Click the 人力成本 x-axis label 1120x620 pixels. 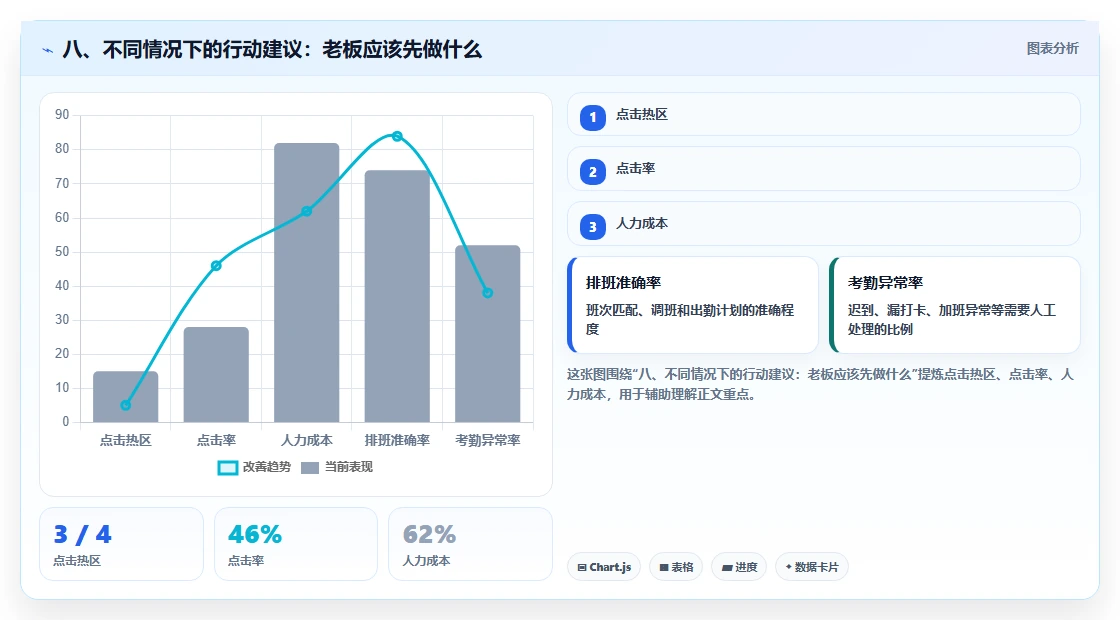pos(306,441)
